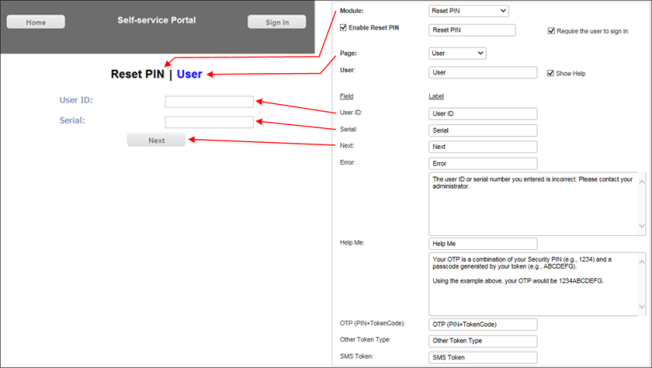Click the Error label text field
The image size is (652, 368).
(x=483, y=163)
